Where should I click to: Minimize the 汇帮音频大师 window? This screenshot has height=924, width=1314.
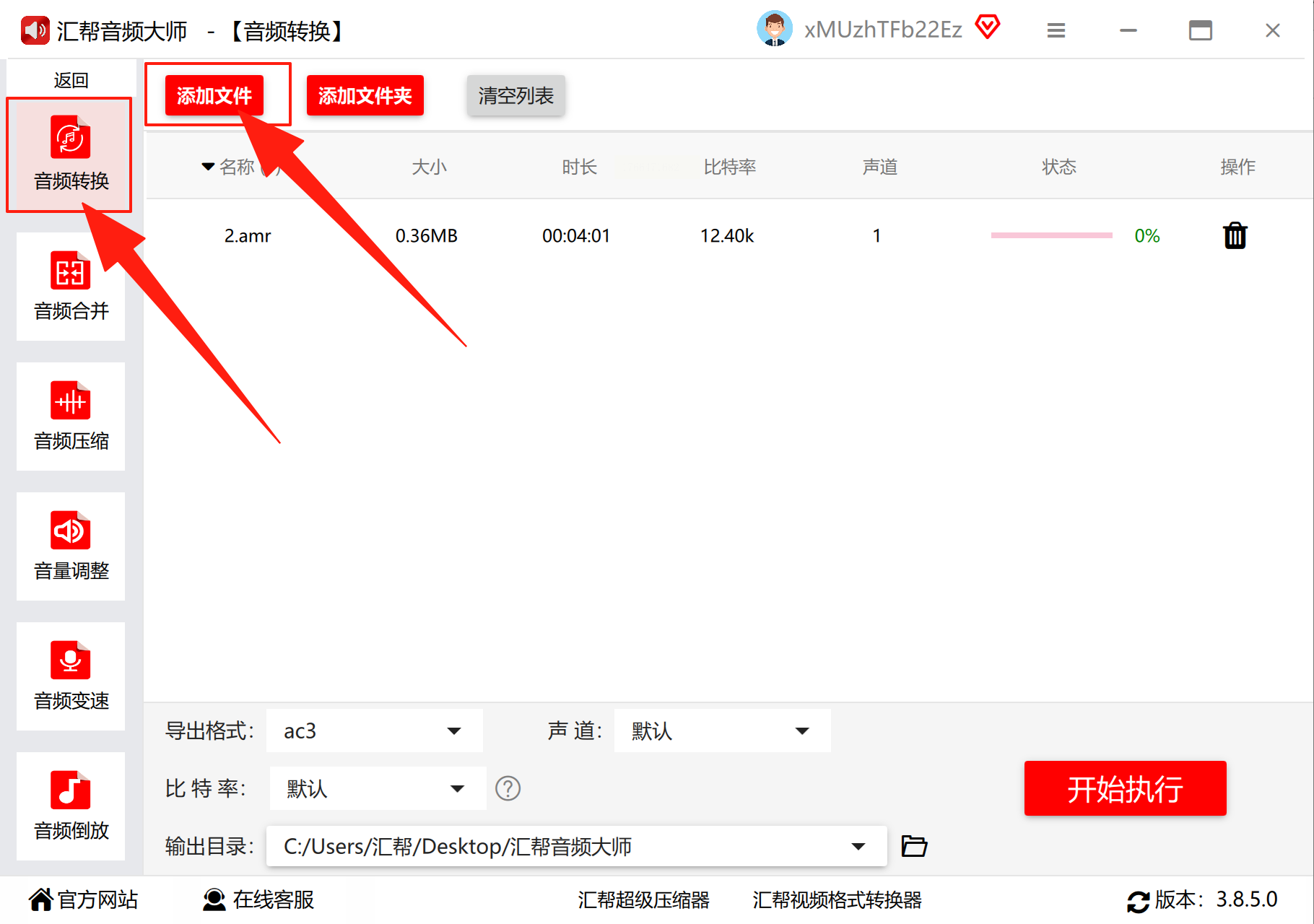click(x=1128, y=30)
